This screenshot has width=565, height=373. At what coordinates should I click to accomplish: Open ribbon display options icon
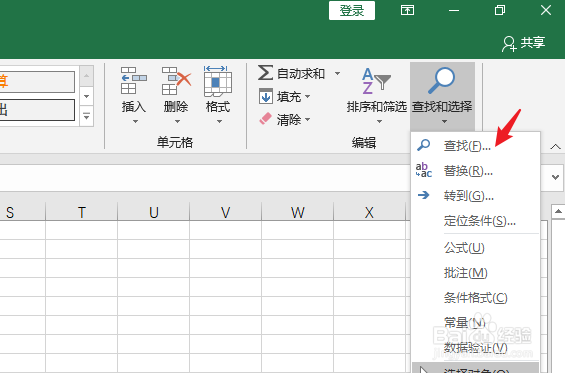click(407, 10)
